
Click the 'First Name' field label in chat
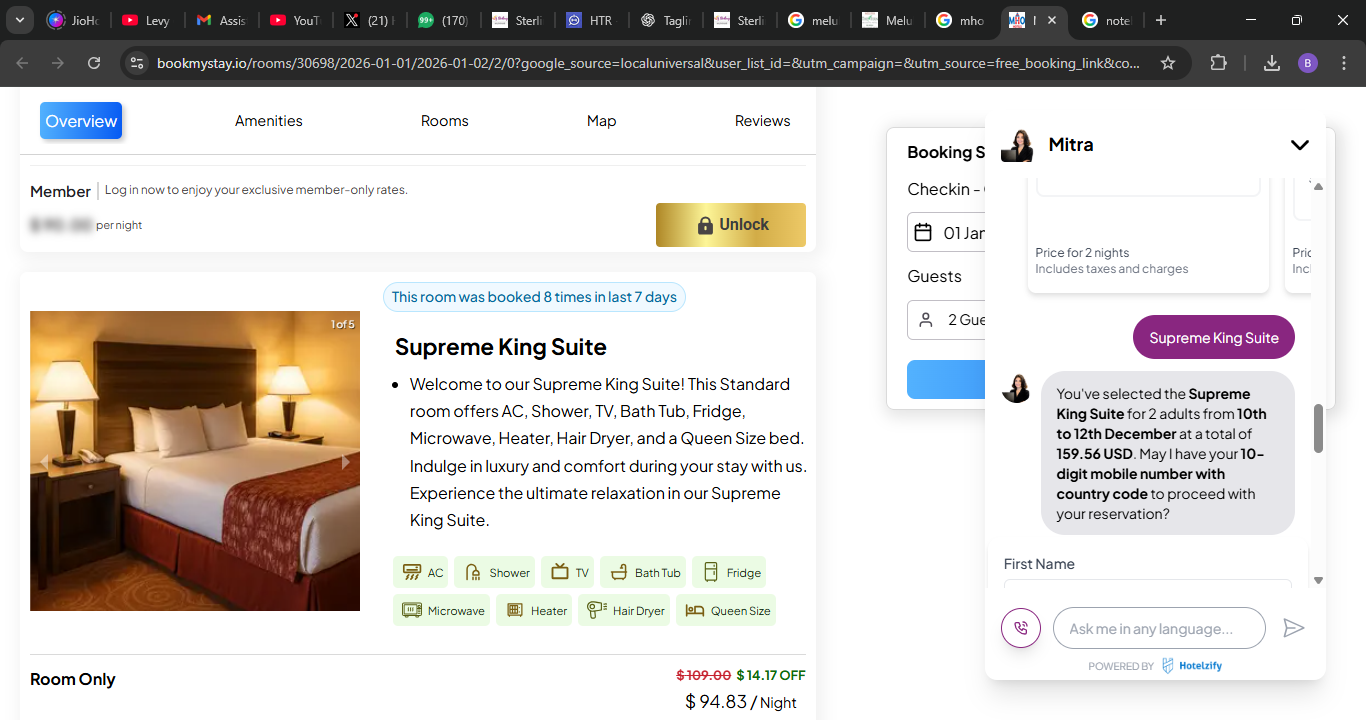coord(1039,564)
